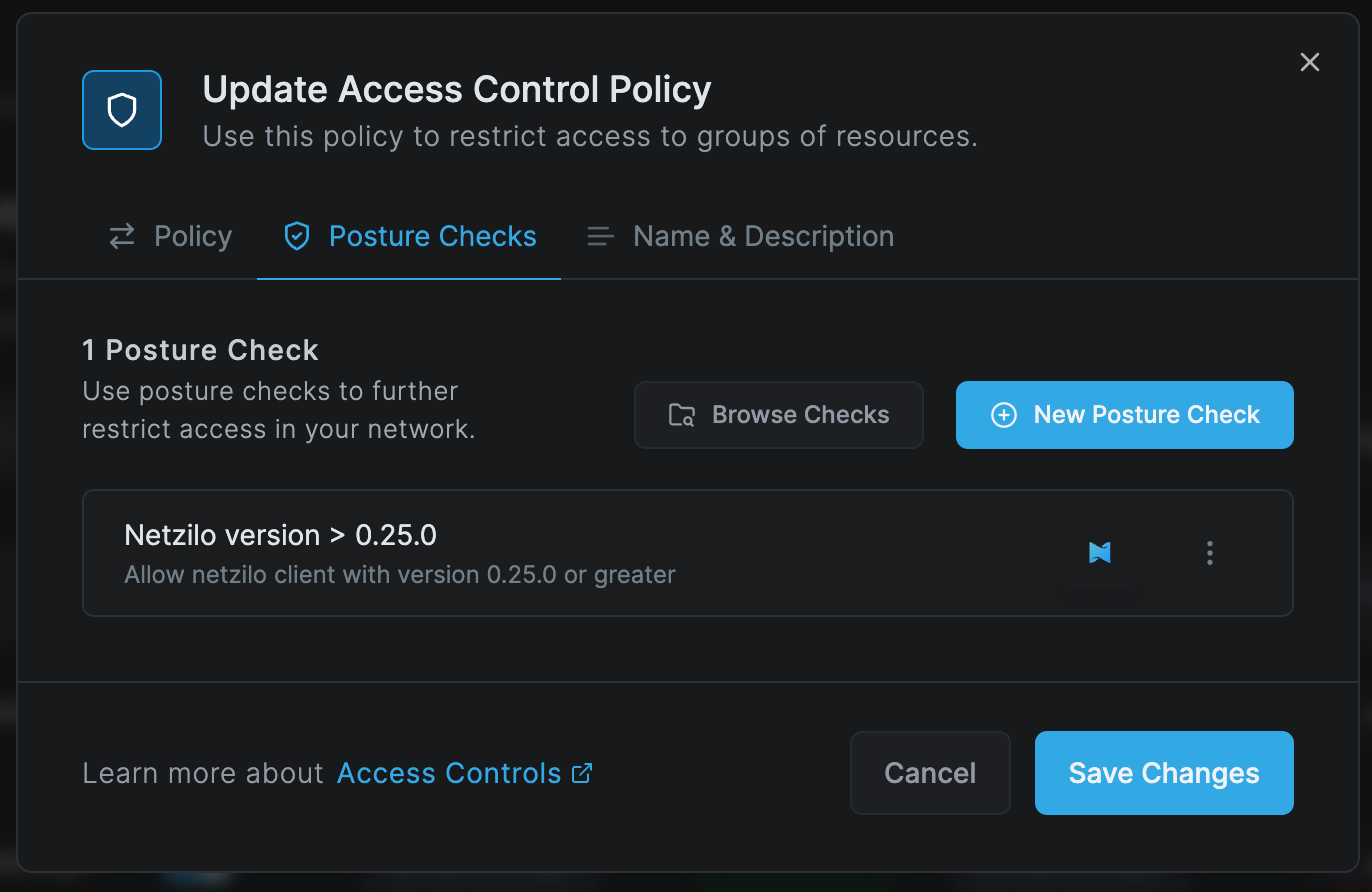1372x892 pixels.
Task: Open the three-dot menu for Netzilo version check
Action: coord(1210,553)
